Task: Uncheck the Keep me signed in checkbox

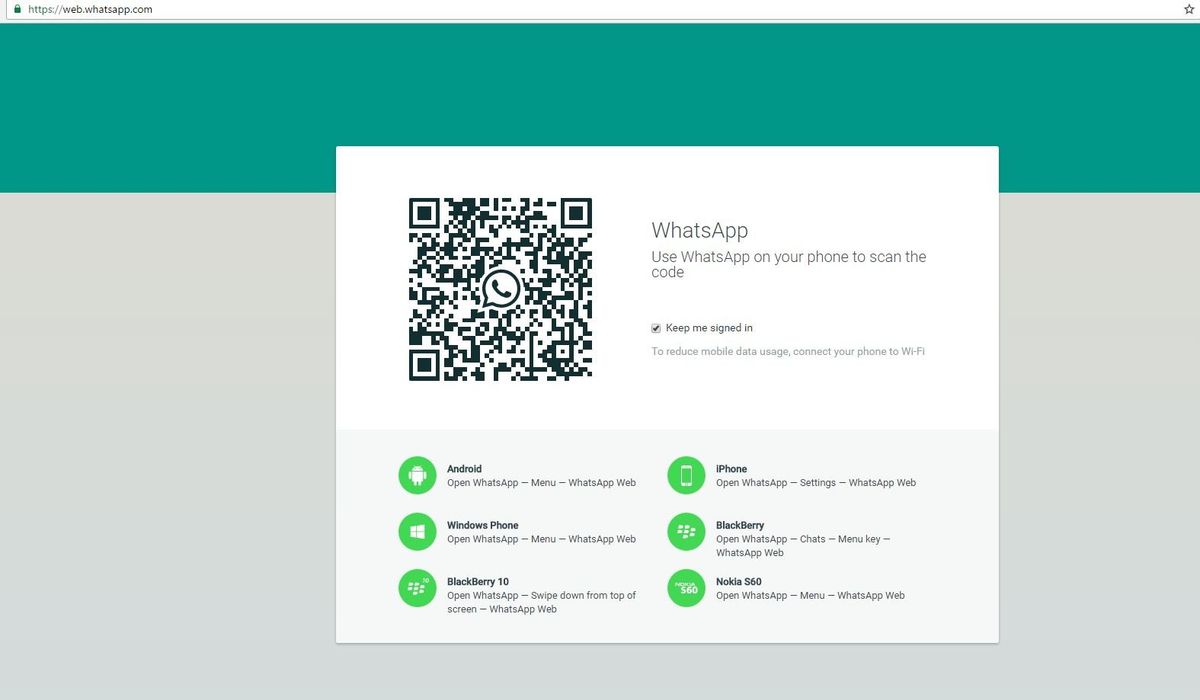Action: click(x=656, y=328)
